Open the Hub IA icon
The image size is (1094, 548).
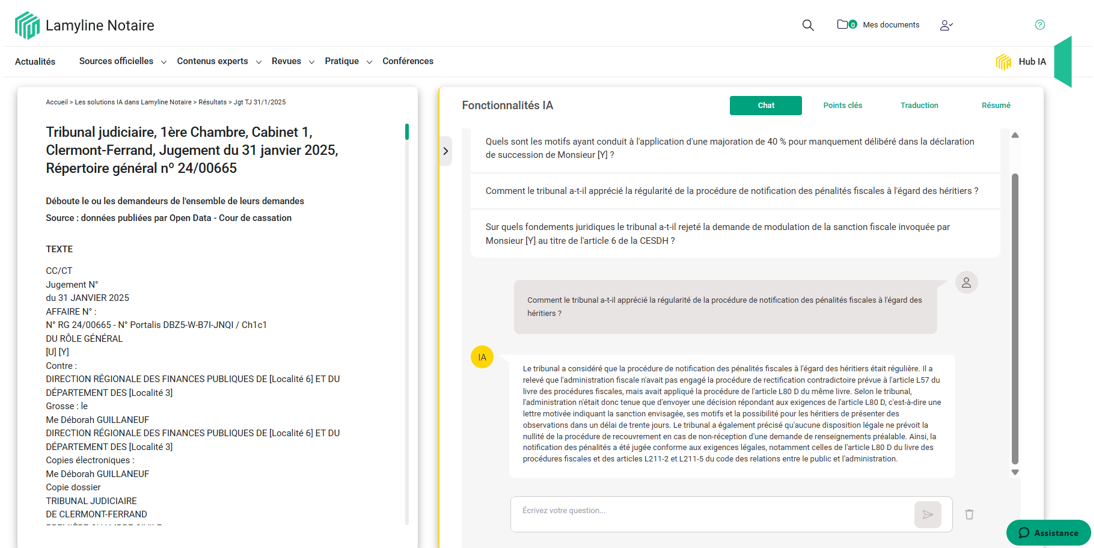(1003, 62)
